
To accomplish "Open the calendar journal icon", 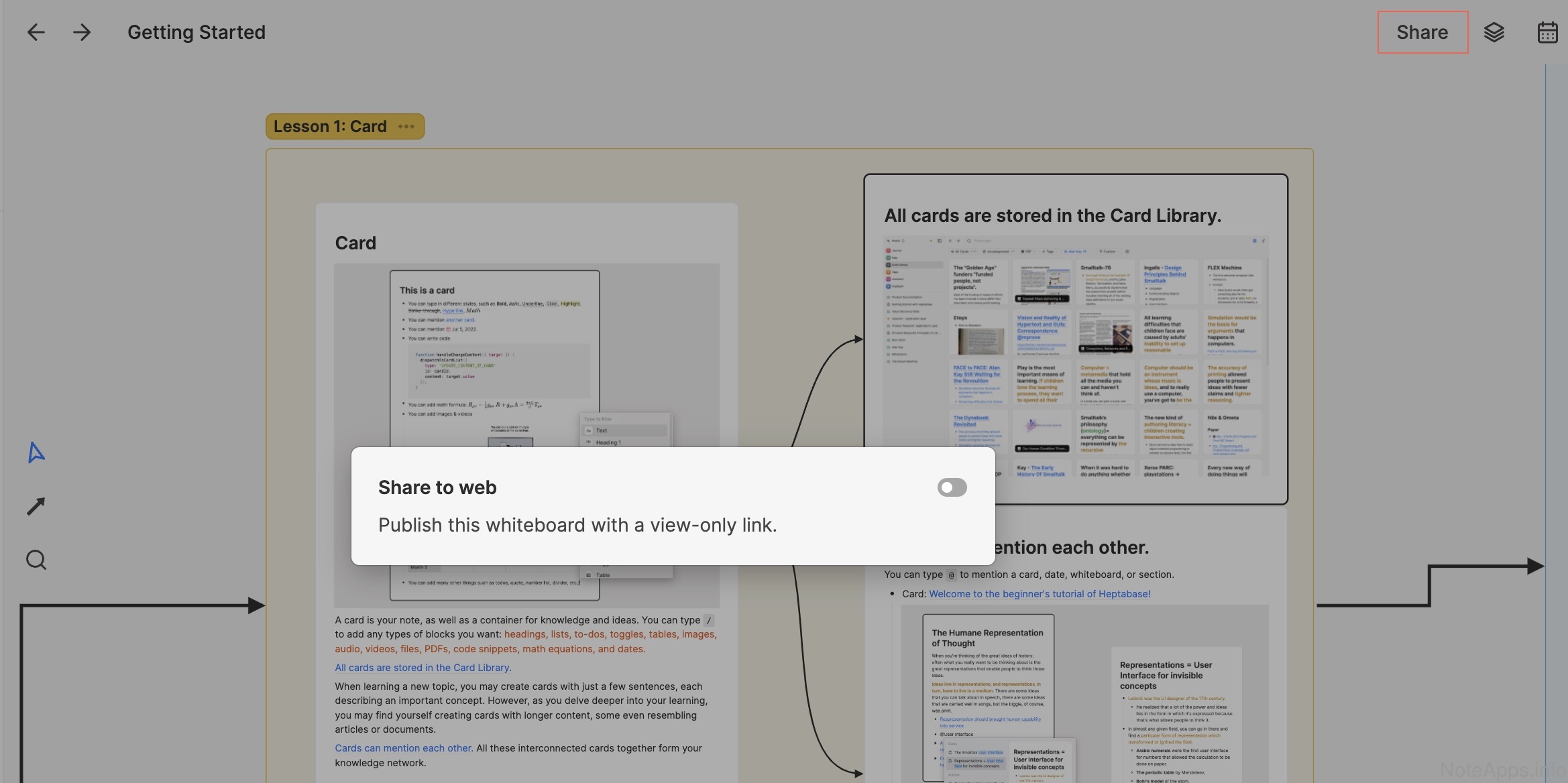I will click(x=1547, y=32).
